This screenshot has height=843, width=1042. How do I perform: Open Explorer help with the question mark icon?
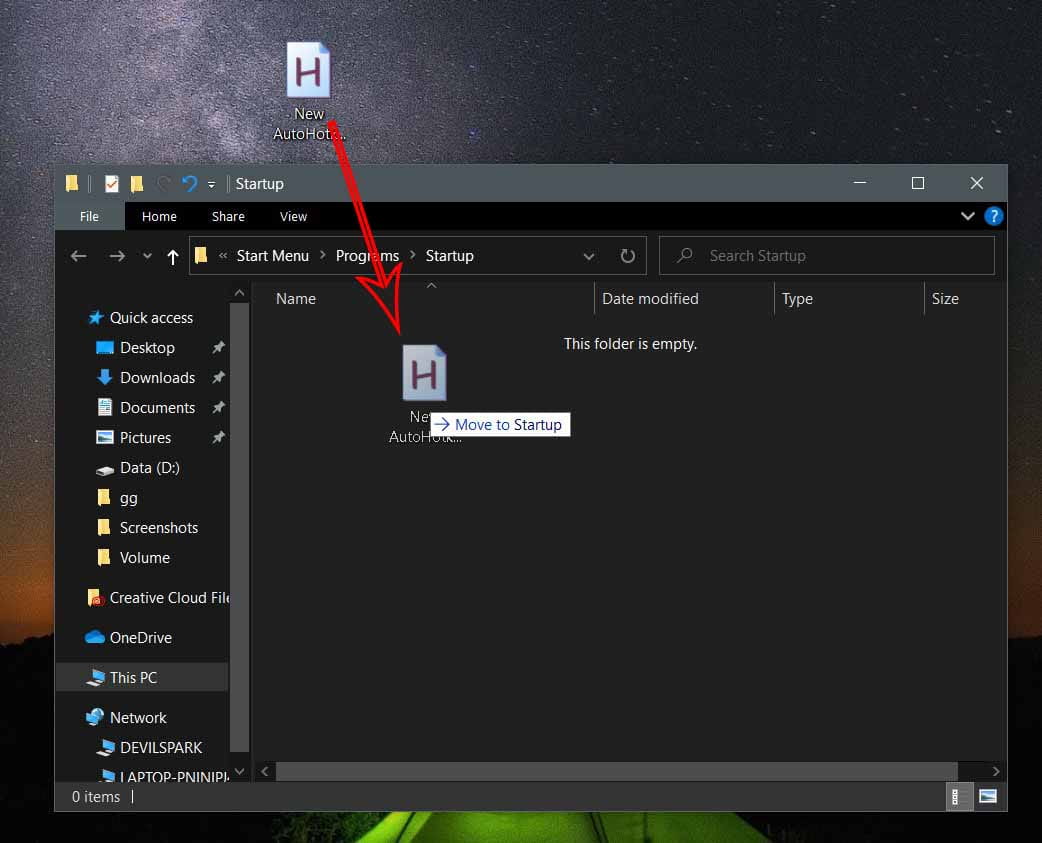[x=992, y=216]
